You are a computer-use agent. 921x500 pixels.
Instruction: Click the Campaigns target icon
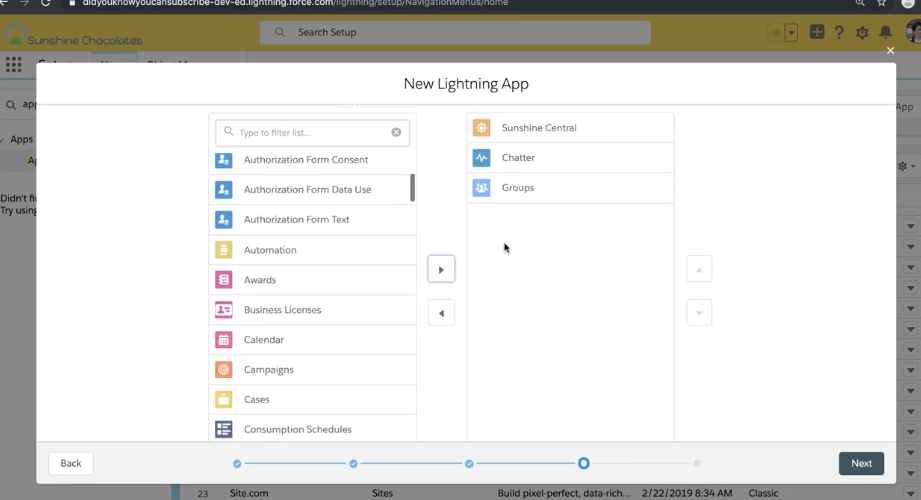[x=223, y=370]
